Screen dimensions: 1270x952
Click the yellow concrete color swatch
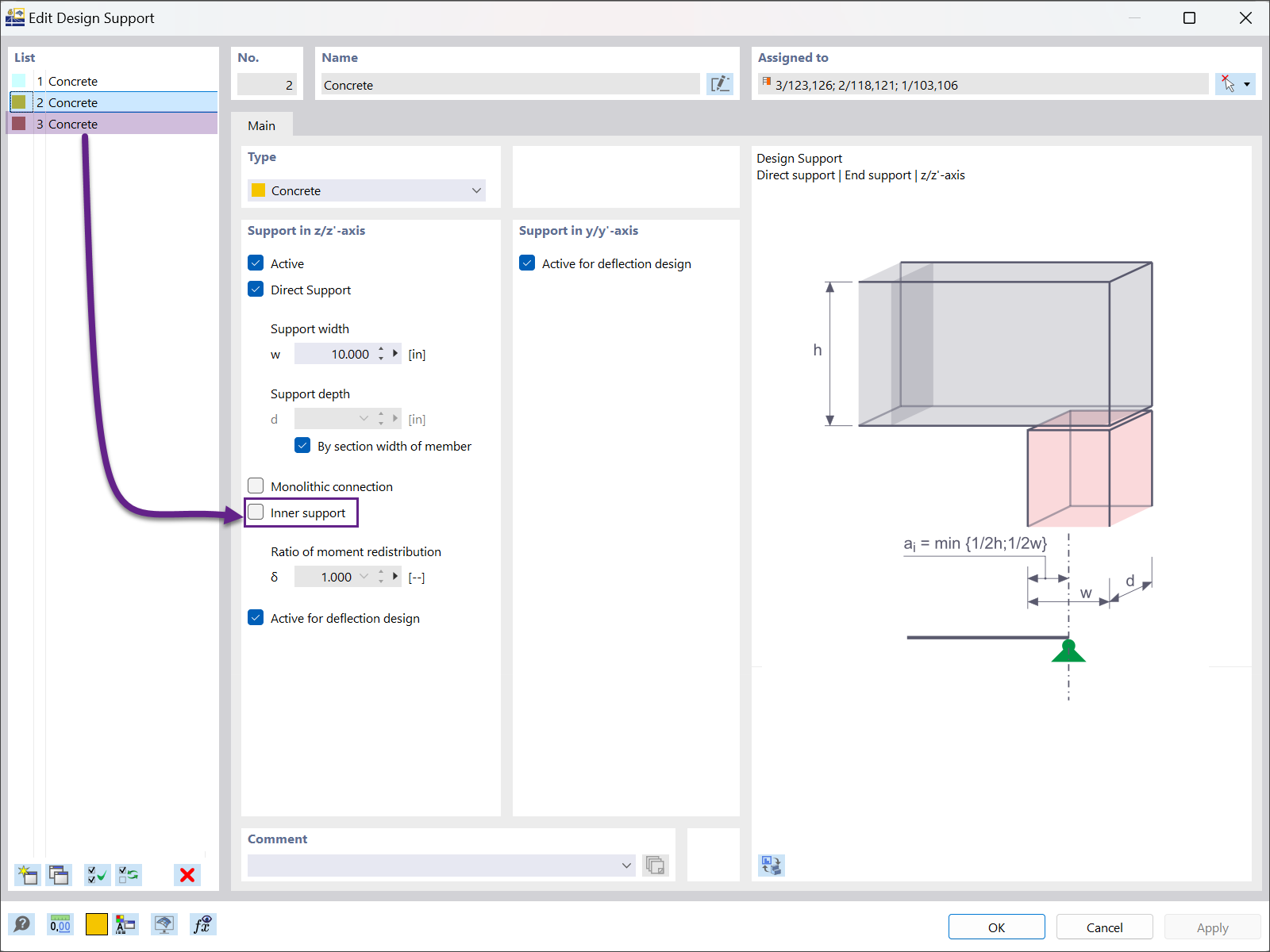96,924
